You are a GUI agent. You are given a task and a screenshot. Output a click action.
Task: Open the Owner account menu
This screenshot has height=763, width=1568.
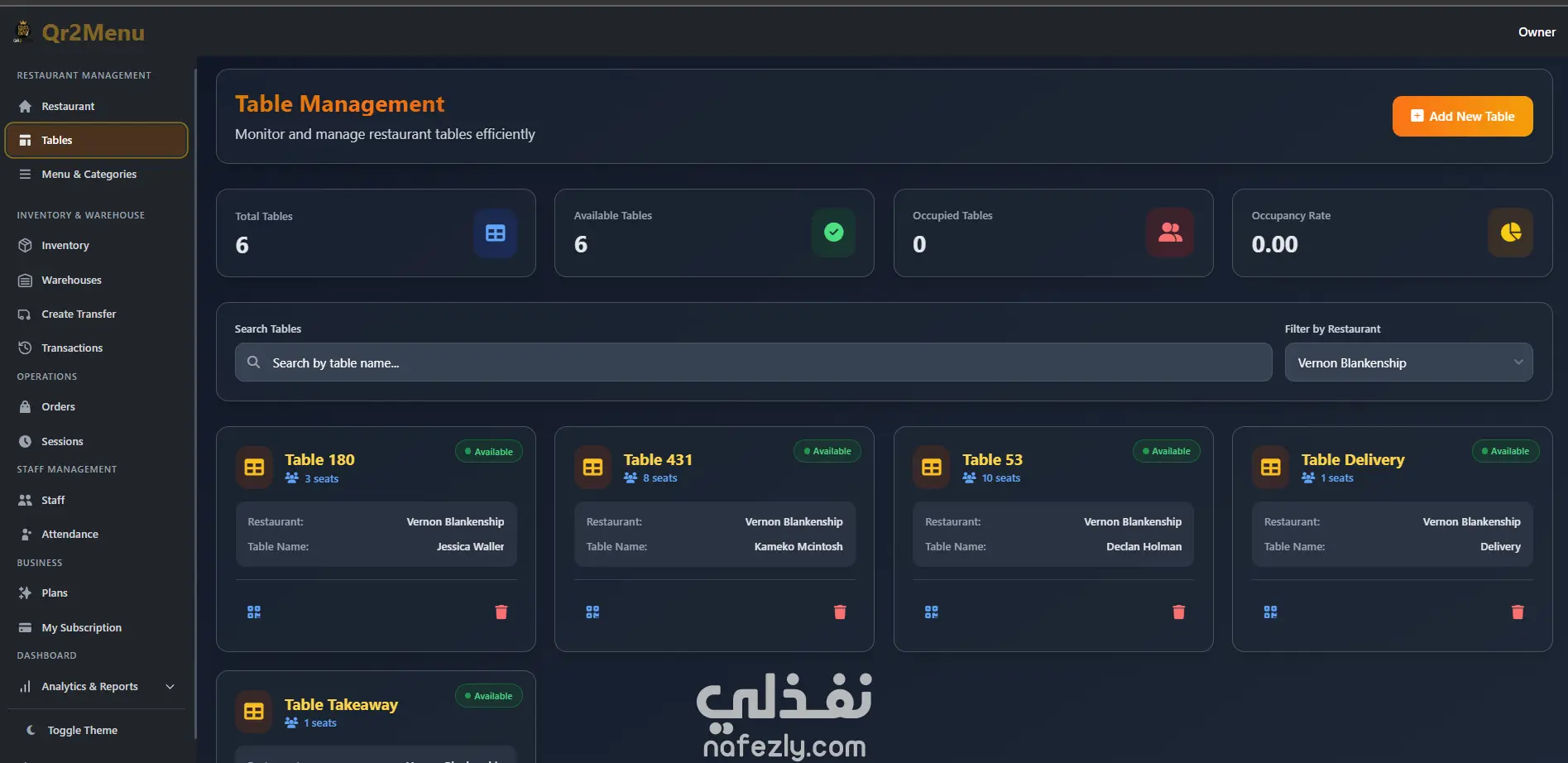(x=1537, y=32)
